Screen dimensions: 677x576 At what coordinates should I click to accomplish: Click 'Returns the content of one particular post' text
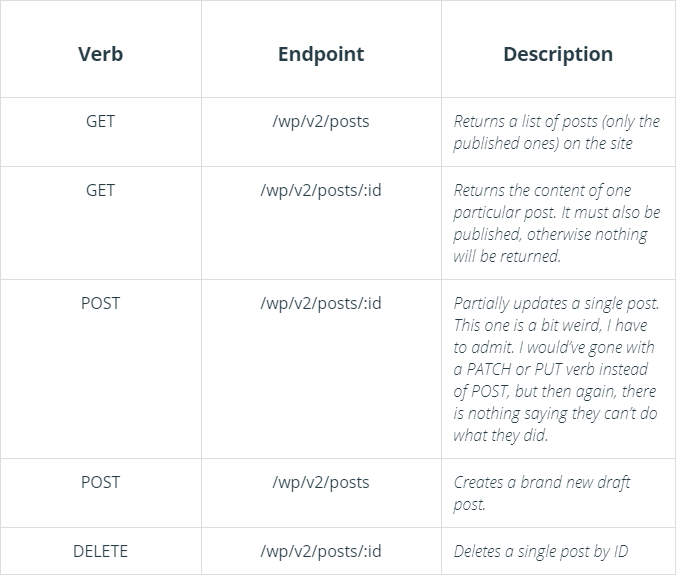pyautogui.click(x=556, y=201)
